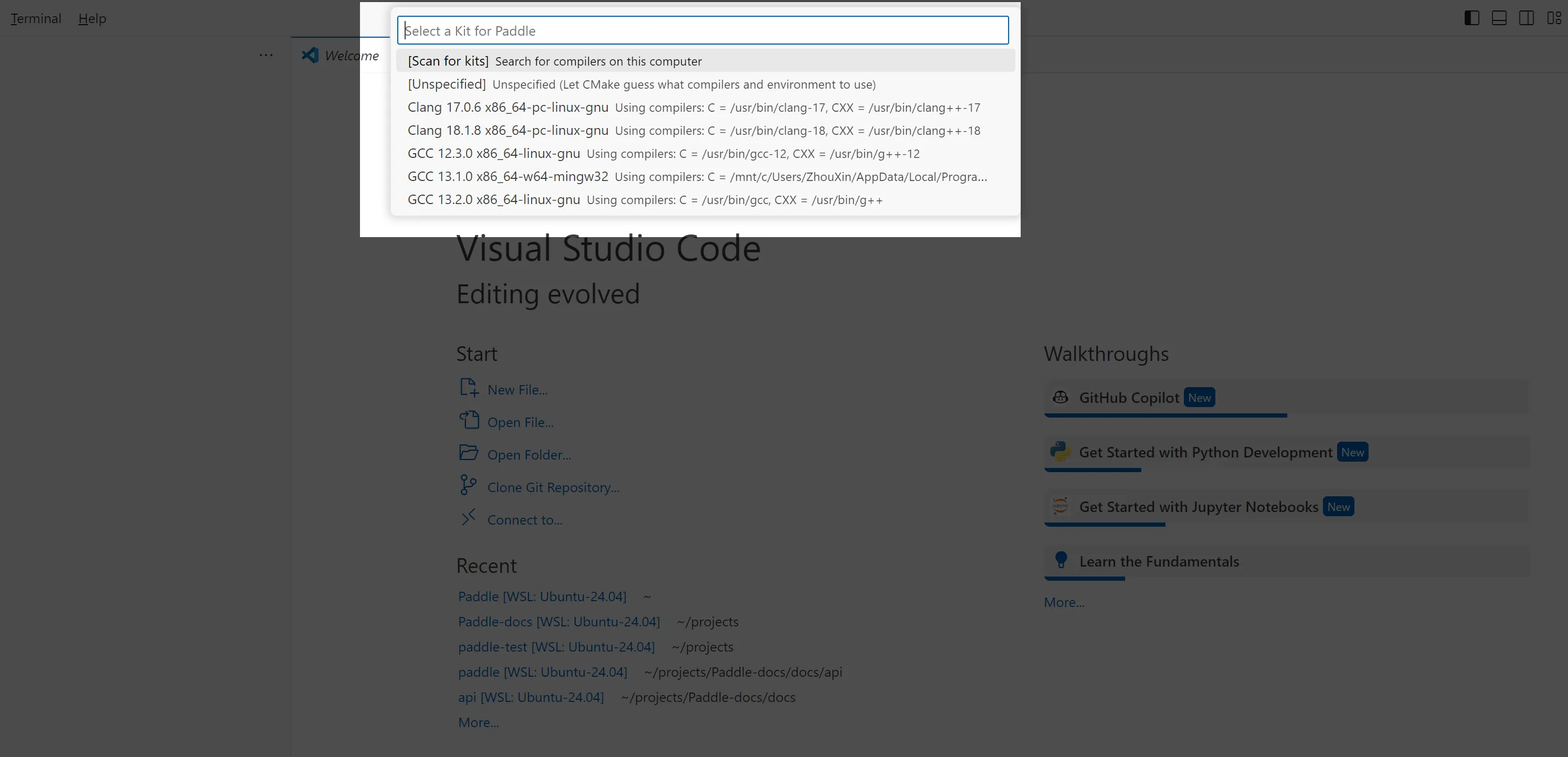Select the Clang 17.0.6 x86_64-pc-linux-gnu kit
1568x757 pixels.
pos(705,107)
